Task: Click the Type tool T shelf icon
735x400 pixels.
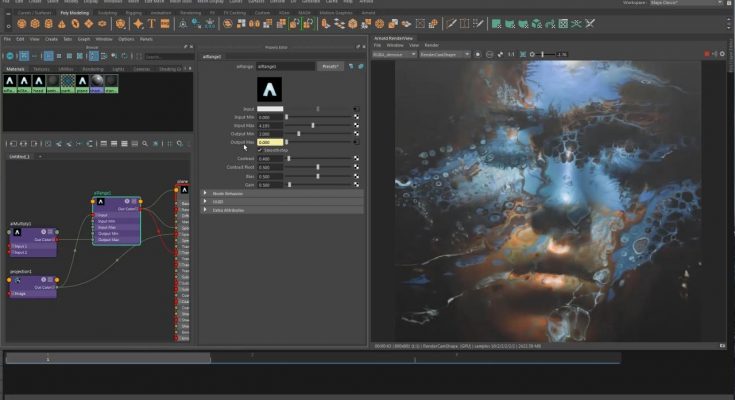Action: (x=151, y=23)
